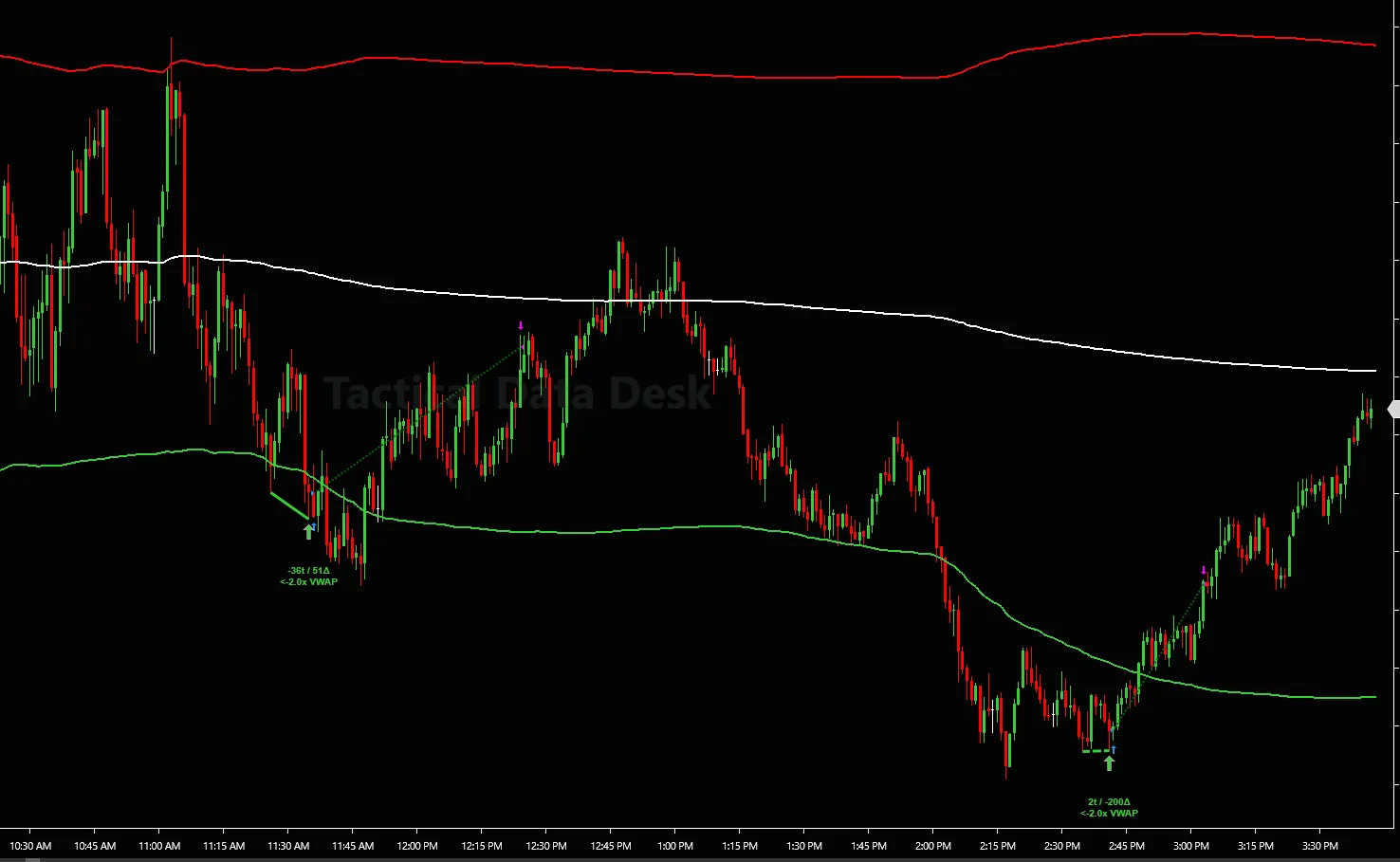The width and height of the screenshot is (1400, 862).
Task: Select the 12:15 PM axis label
Action: (x=482, y=846)
